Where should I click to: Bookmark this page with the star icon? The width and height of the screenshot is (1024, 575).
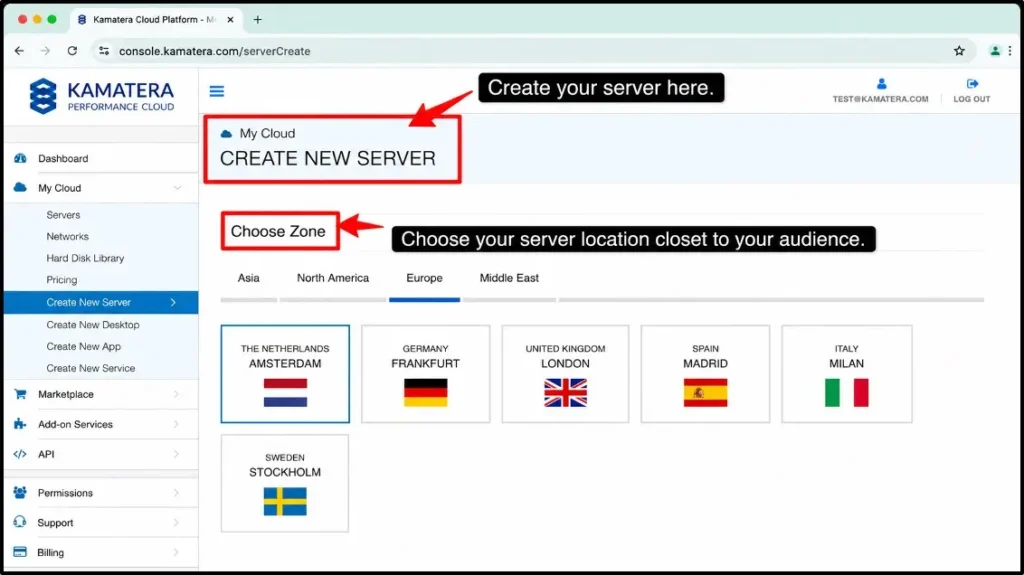(x=959, y=51)
